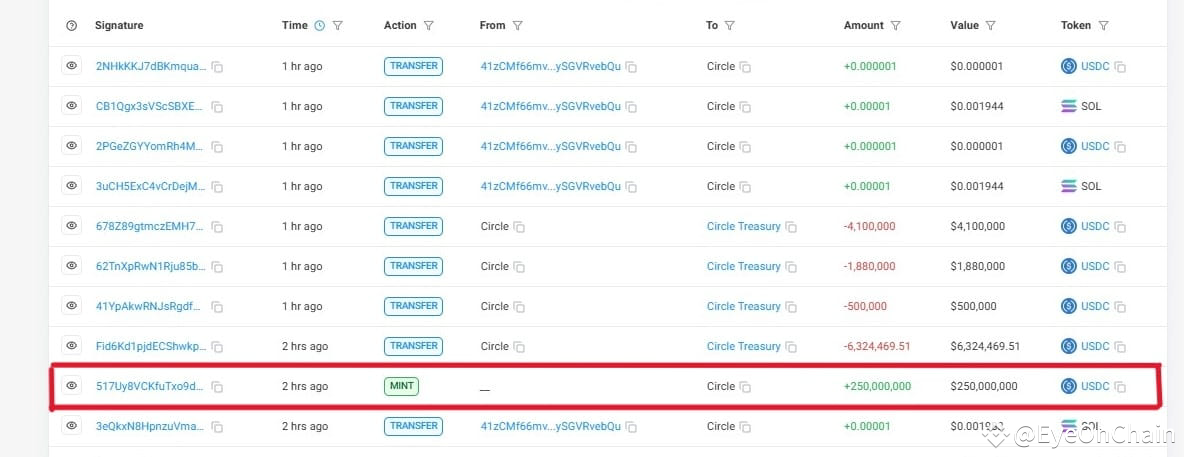The image size is (1184, 457).
Task: Open the From column filter
Action: 518,26
